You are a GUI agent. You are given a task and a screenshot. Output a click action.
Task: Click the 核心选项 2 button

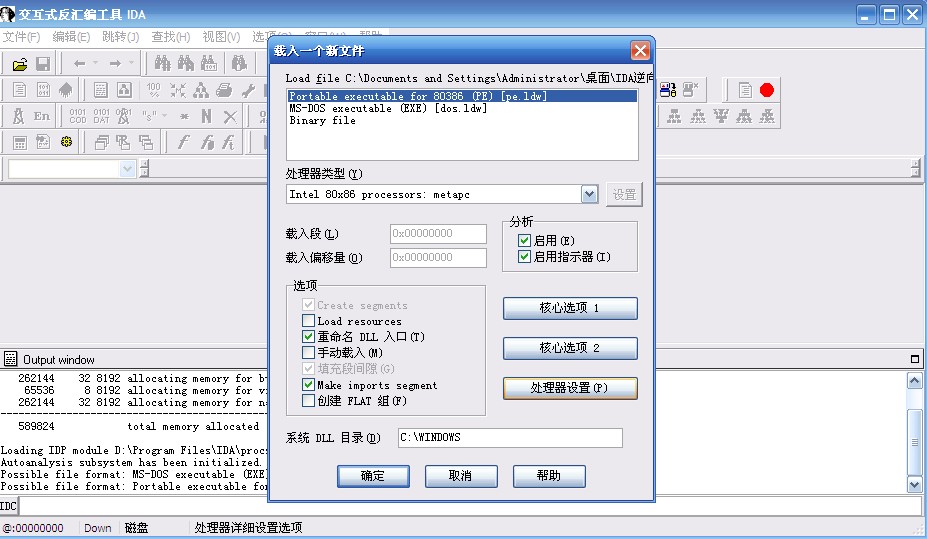(x=570, y=348)
